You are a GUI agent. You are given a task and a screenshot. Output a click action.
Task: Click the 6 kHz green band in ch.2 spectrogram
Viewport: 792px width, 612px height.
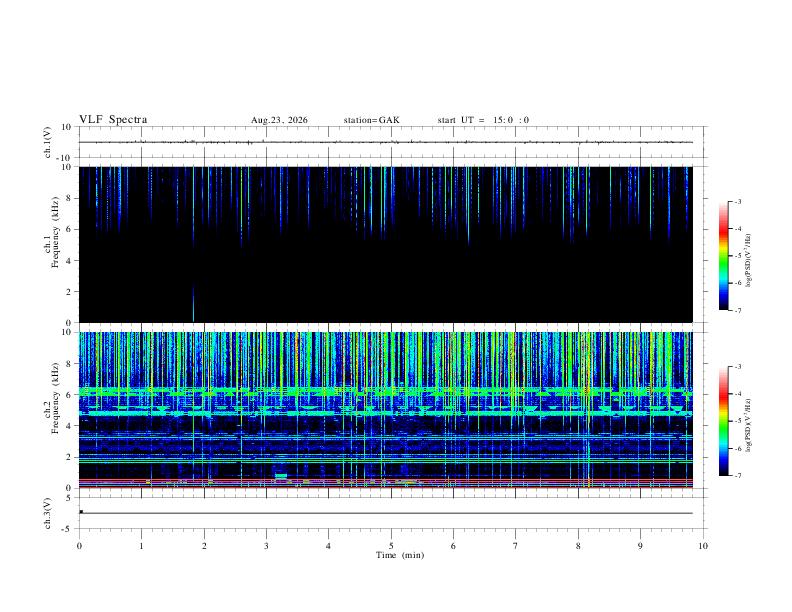point(385,391)
